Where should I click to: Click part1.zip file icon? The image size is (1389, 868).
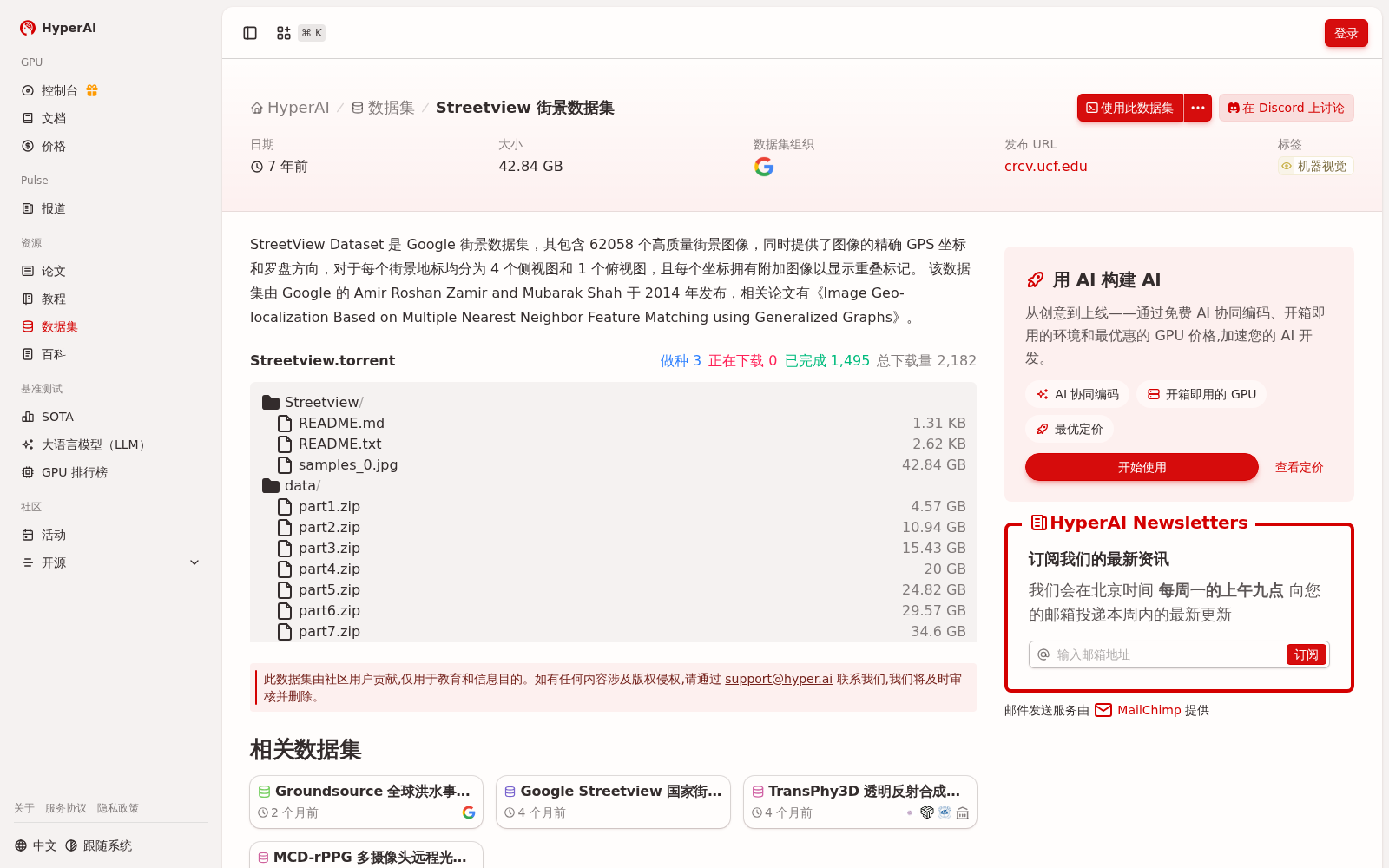click(285, 507)
